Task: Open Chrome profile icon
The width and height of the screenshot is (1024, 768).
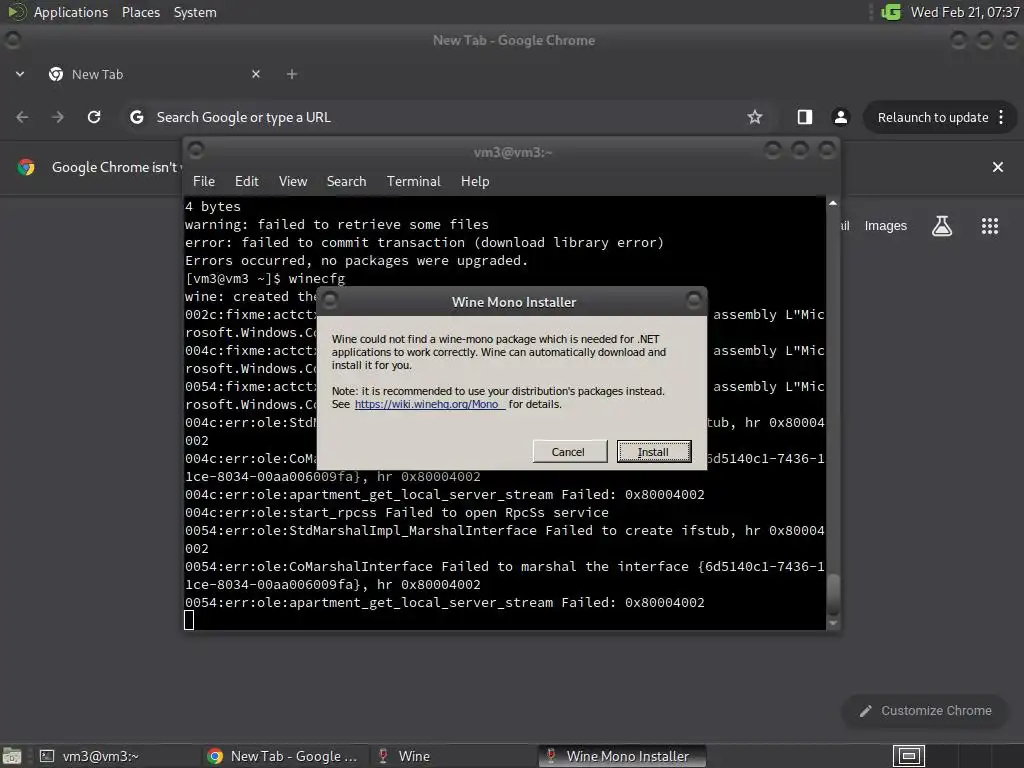Action: coord(840,117)
